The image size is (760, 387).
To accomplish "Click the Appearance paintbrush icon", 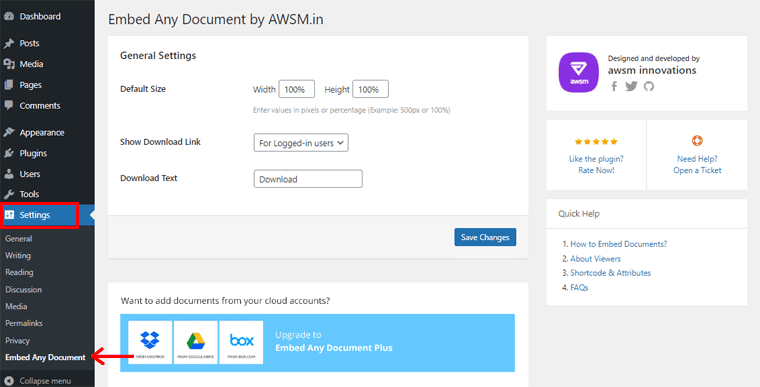I will (x=9, y=132).
